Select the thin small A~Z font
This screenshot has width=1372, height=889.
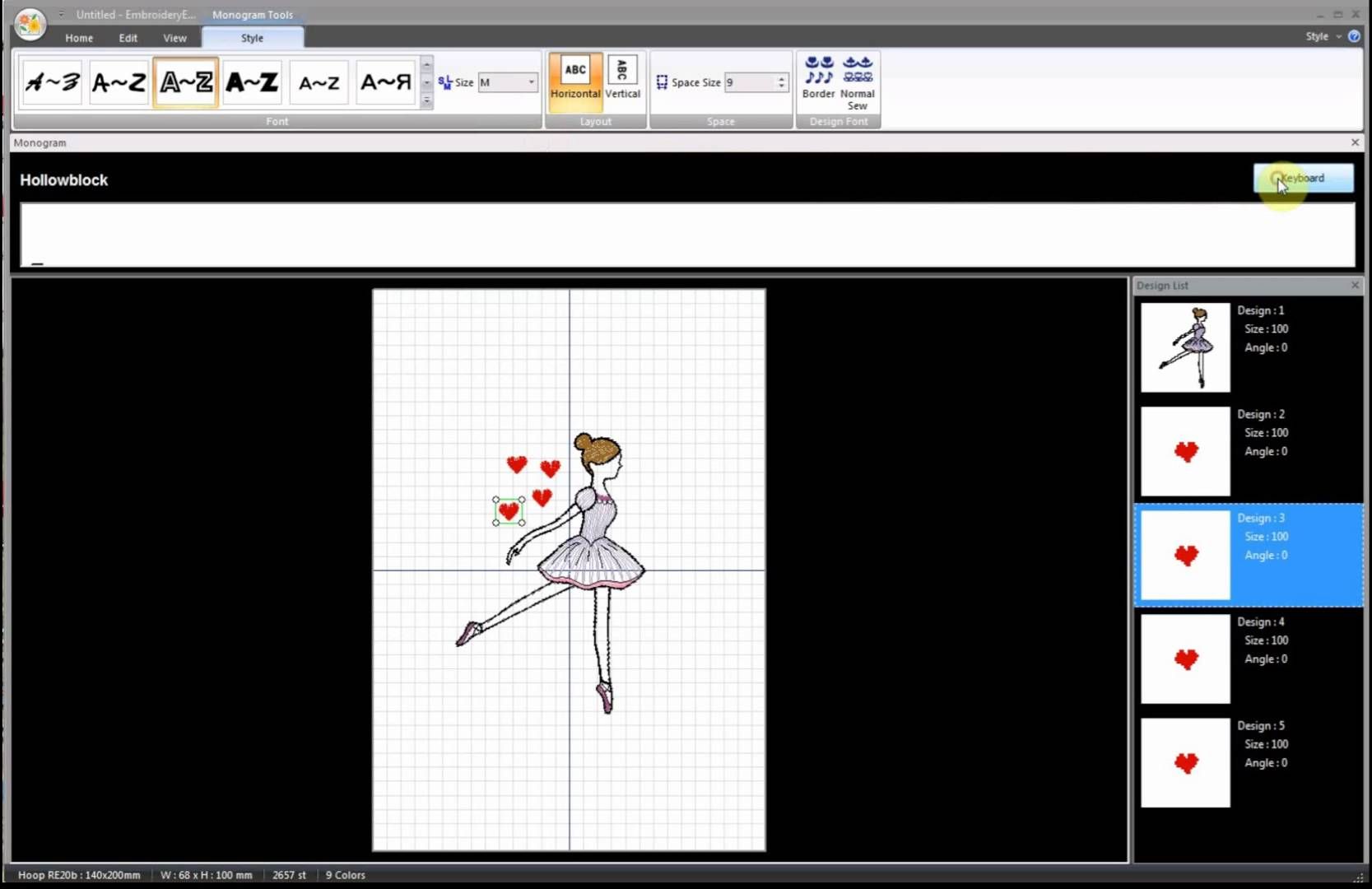(319, 82)
